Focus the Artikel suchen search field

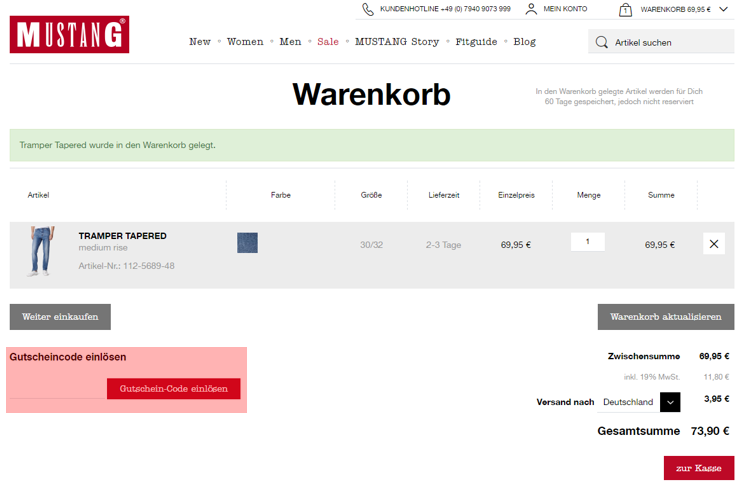pos(661,42)
